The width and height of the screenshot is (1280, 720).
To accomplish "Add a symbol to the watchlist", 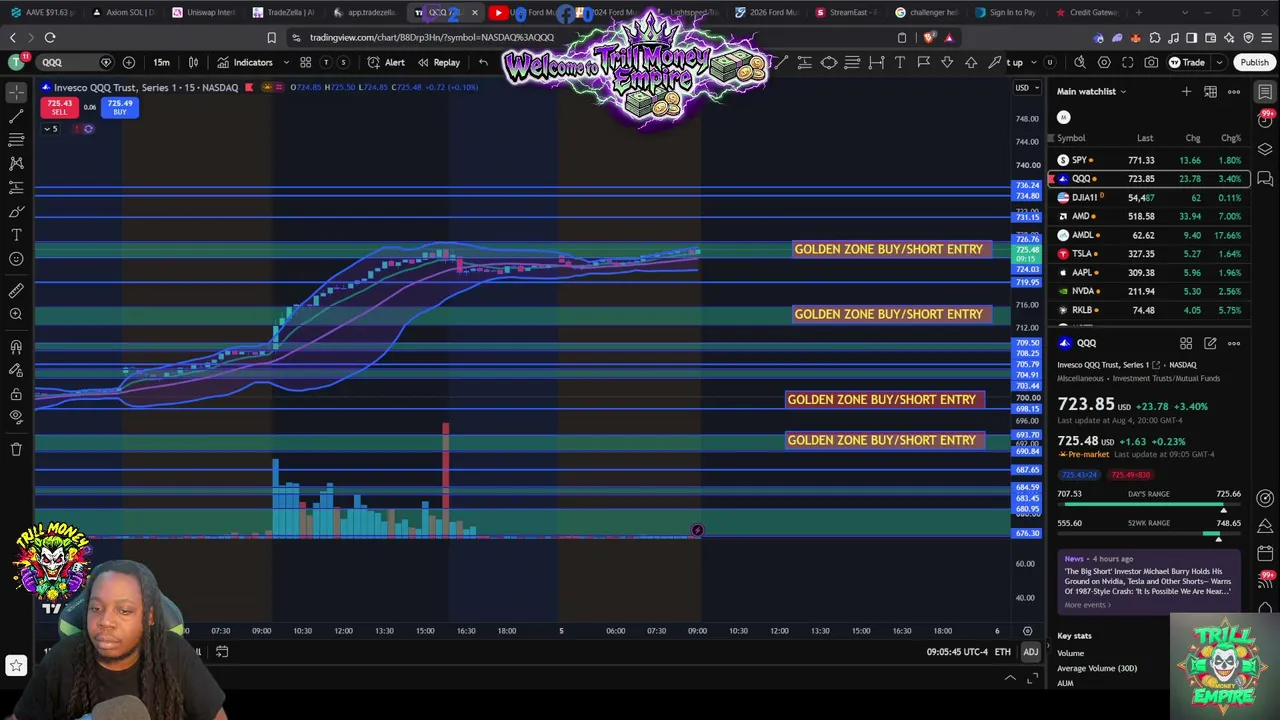I will click(x=1186, y=92).
